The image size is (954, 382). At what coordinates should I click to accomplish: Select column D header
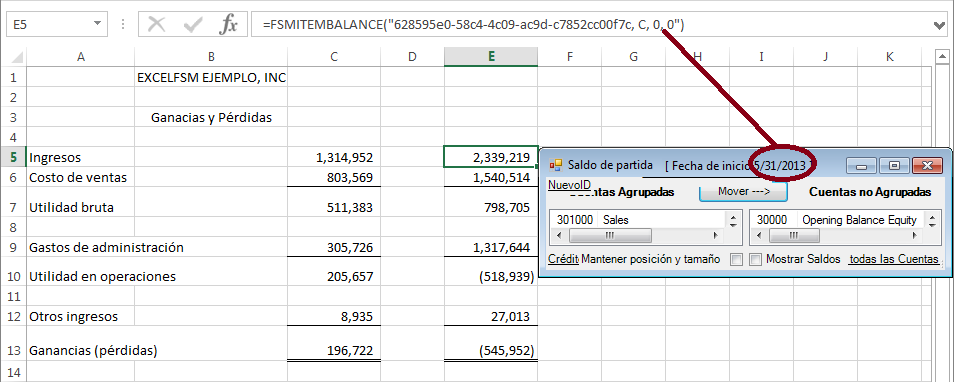(x=413, y=57)
